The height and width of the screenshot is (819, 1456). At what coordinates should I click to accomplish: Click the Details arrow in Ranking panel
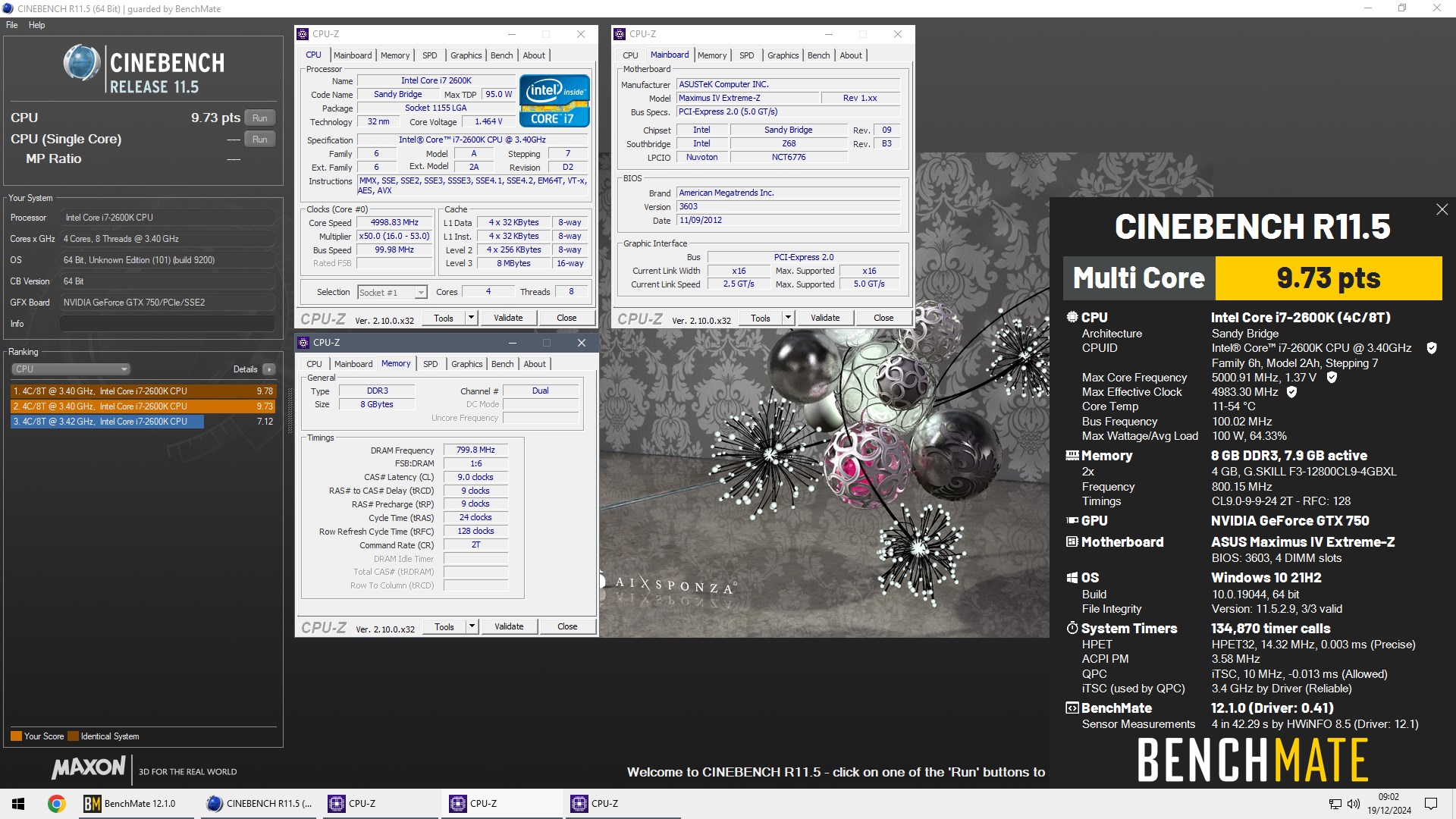pos(268,369)
